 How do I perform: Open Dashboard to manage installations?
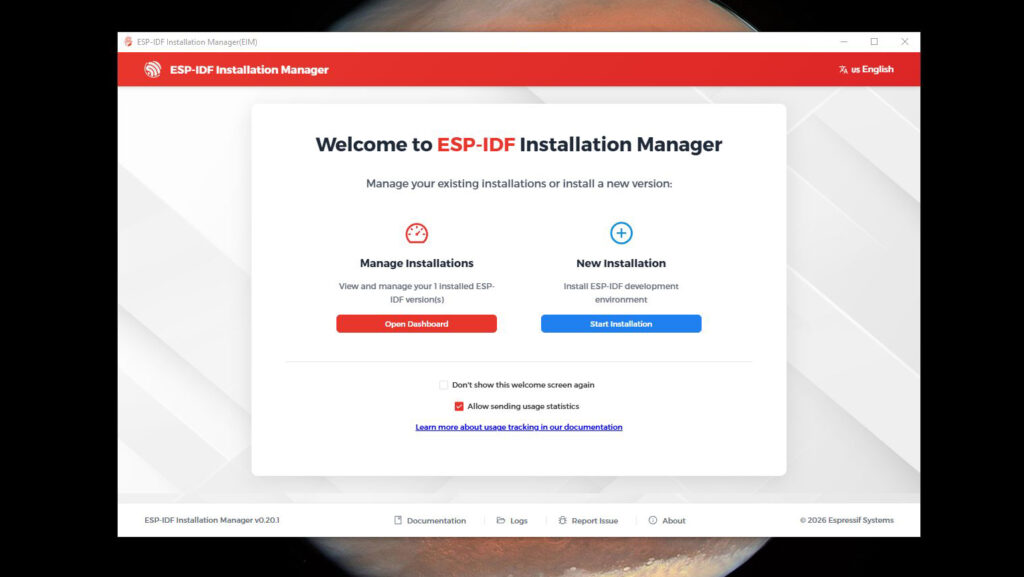tap(417, 324)
